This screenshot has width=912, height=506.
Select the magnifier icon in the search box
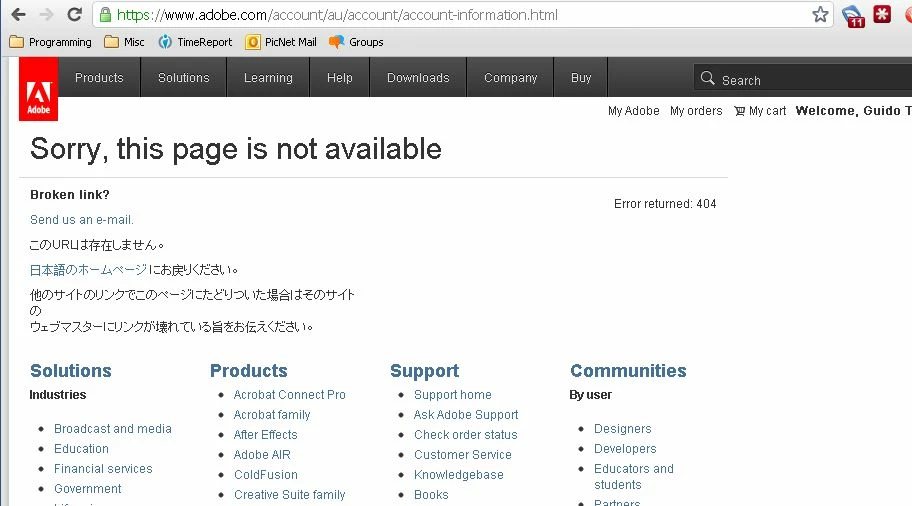[x=707, y=78]
